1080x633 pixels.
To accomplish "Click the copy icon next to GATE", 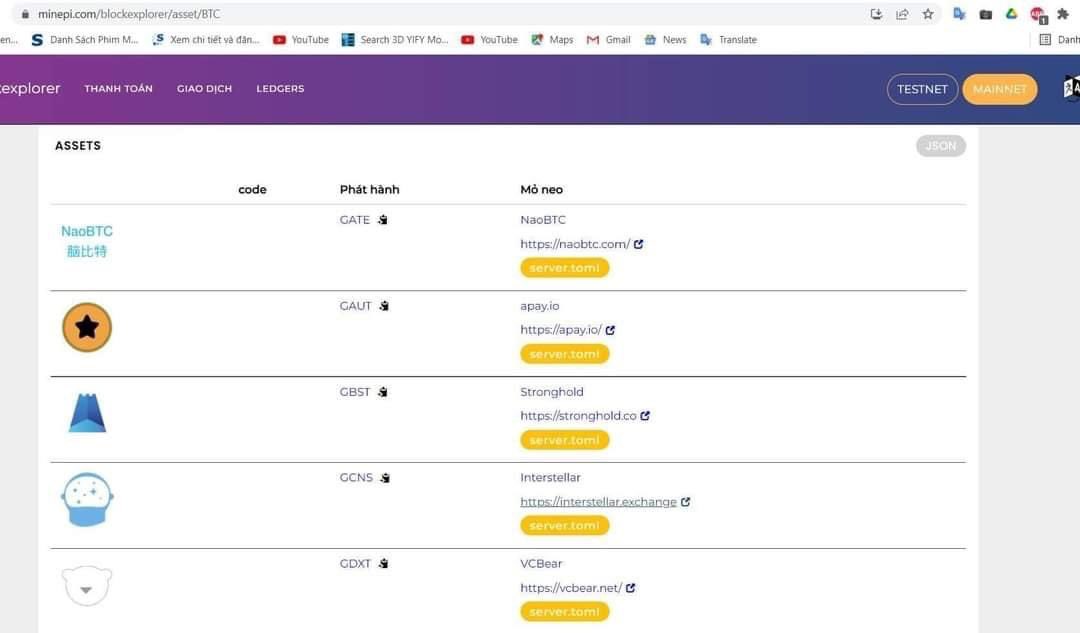I will click(382, 220).
